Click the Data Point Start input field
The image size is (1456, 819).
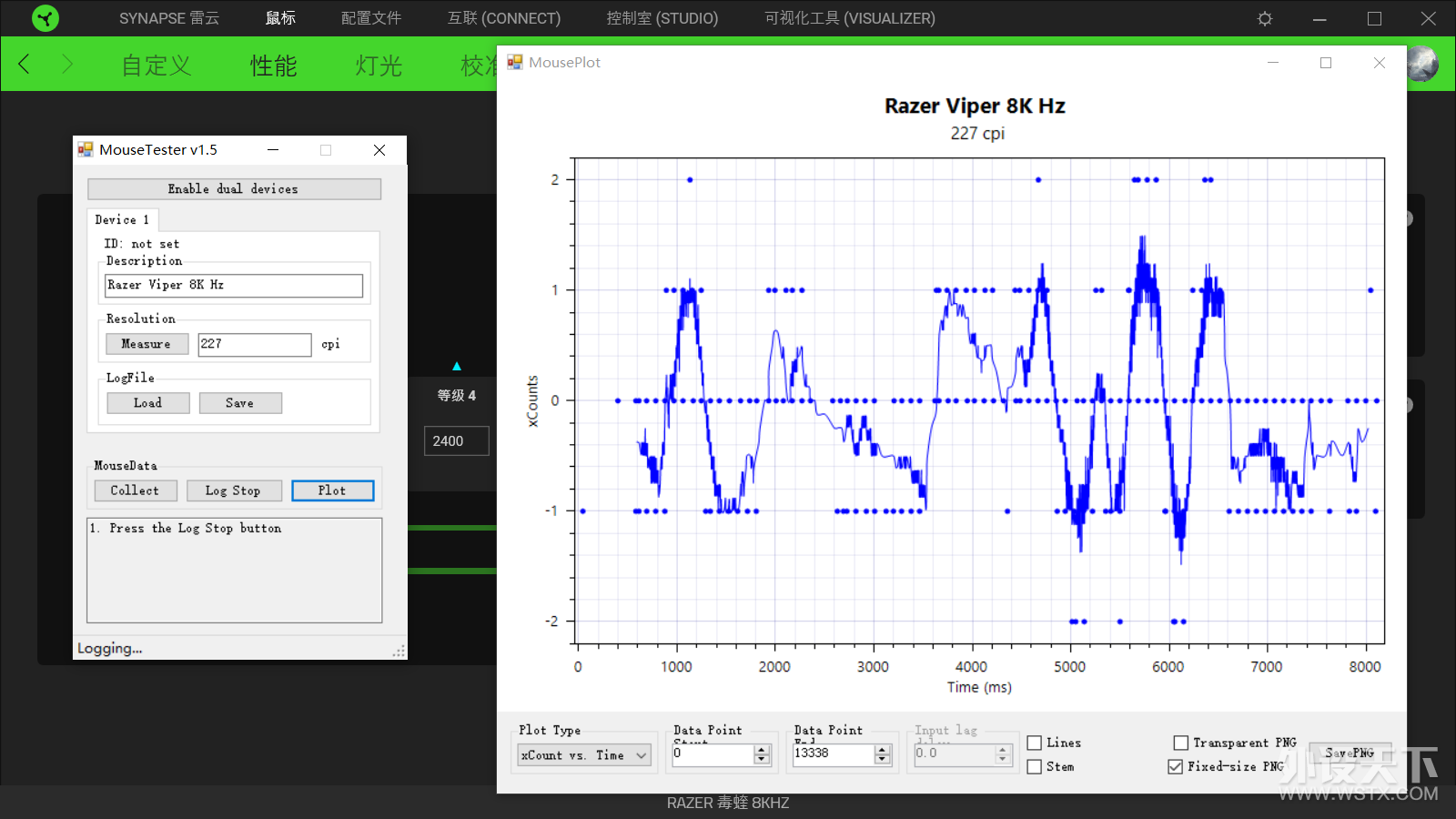tap(713, 754)
